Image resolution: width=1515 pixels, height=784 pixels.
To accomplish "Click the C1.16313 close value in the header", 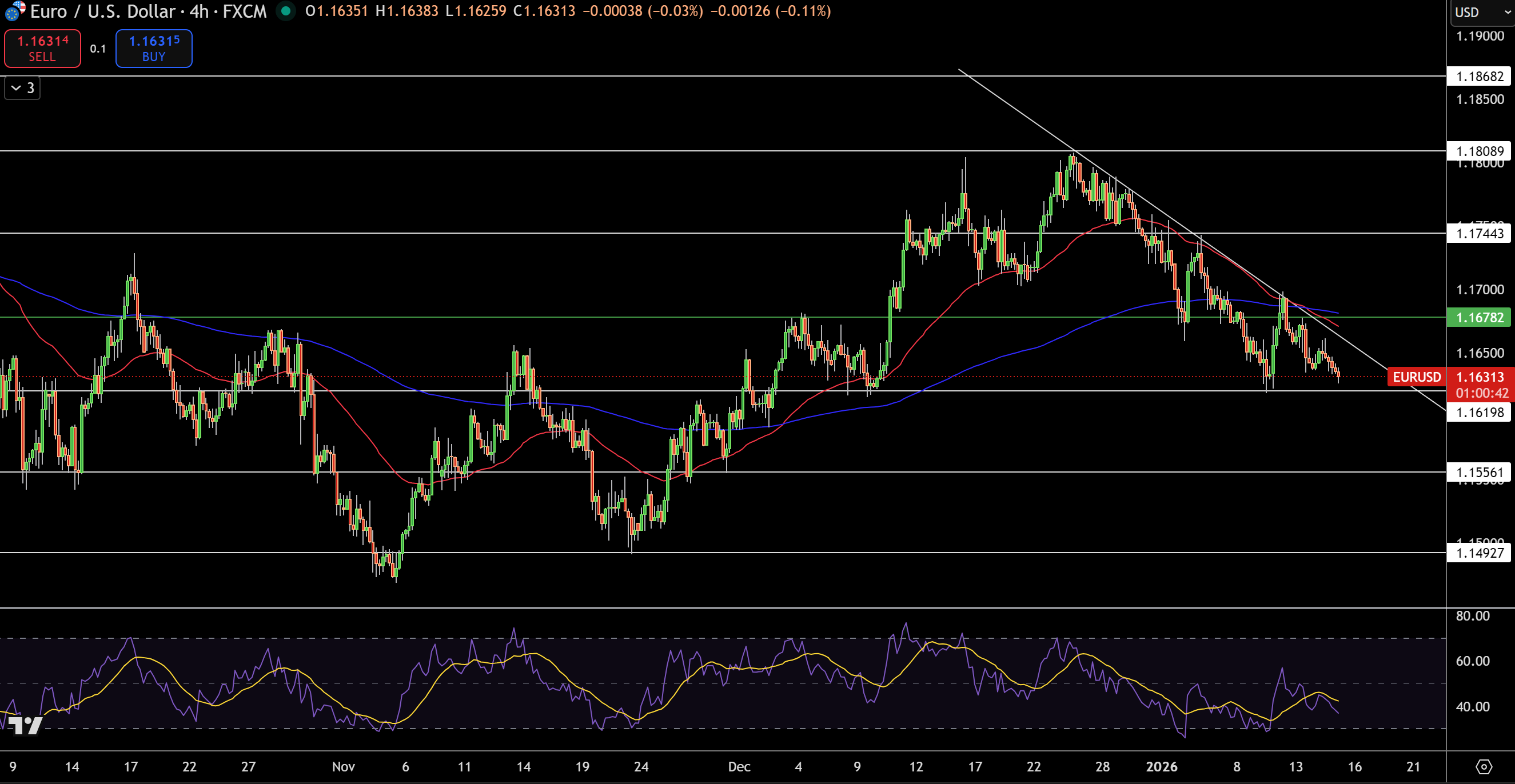I will (x=545, y=11).
